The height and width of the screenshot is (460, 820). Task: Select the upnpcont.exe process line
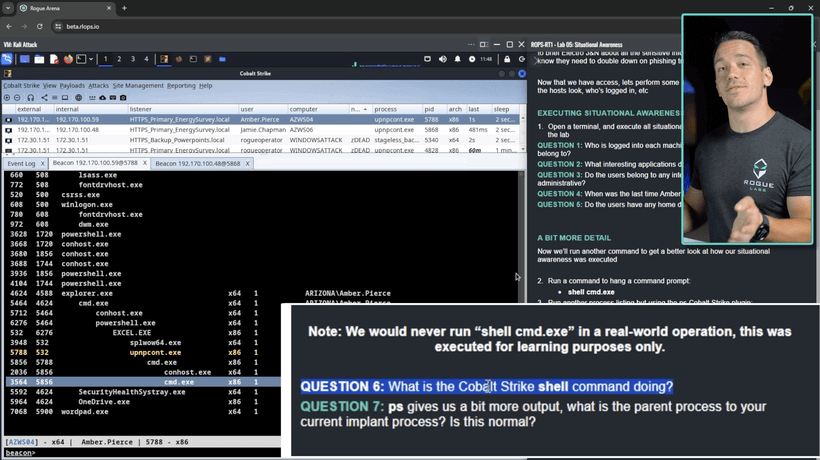click(155, 353)
